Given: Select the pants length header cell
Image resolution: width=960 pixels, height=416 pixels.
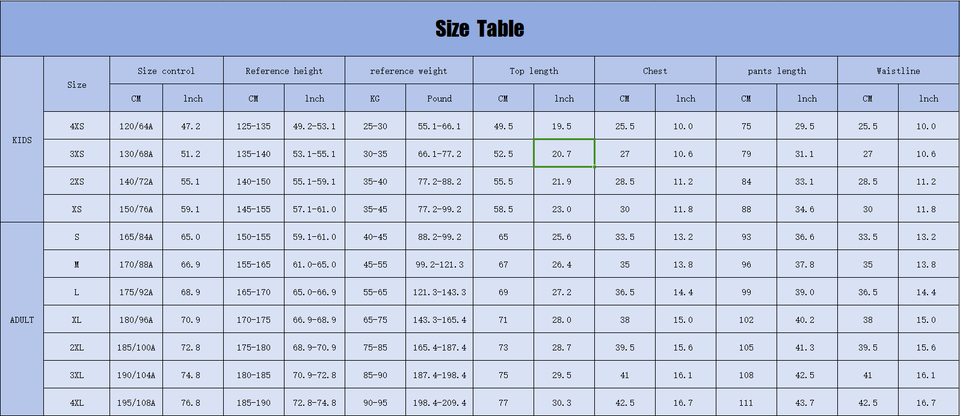Looking at the screenshot, I should click(x=776, y=71).
